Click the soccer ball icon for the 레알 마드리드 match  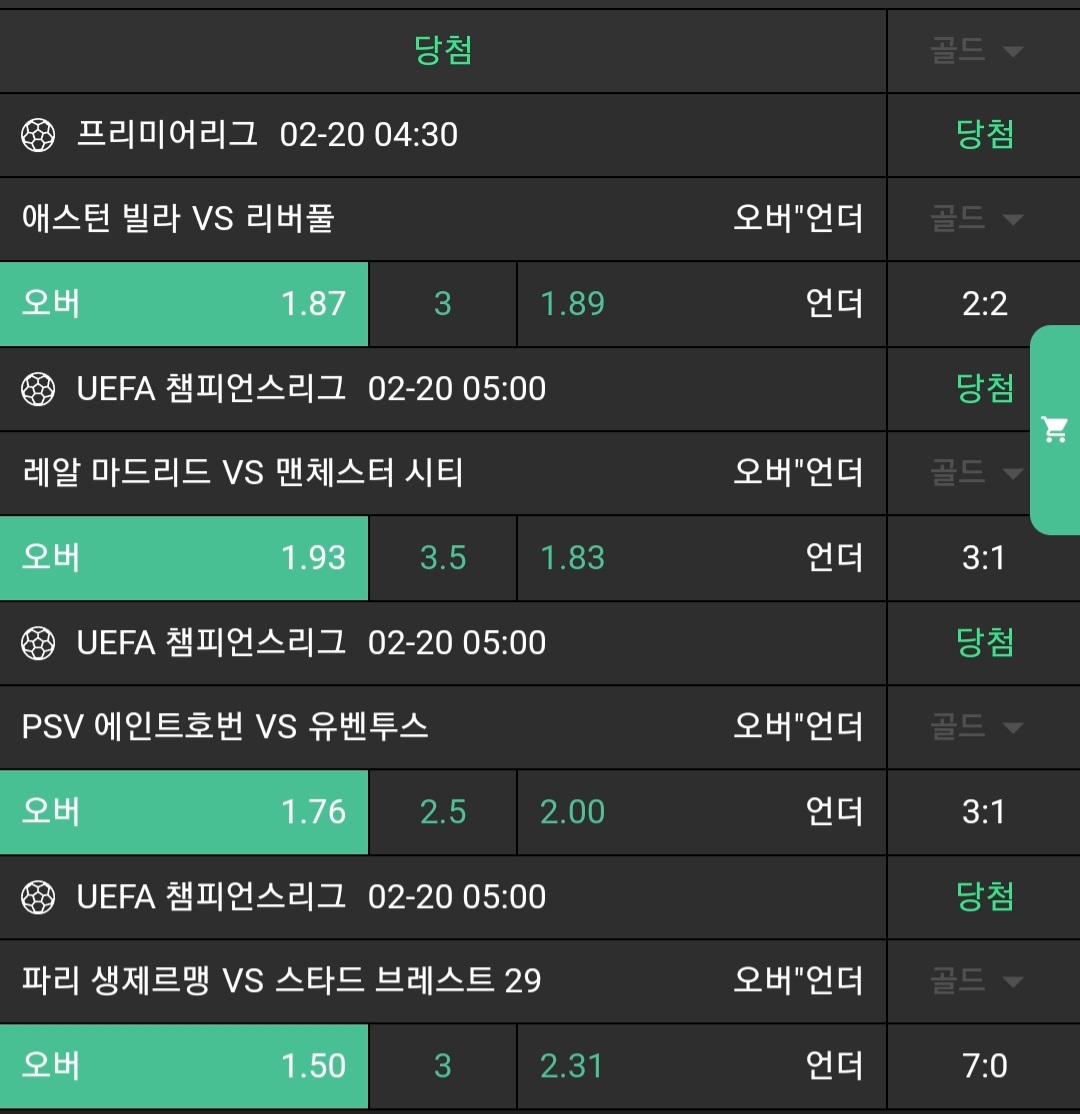tap(38, 389)
